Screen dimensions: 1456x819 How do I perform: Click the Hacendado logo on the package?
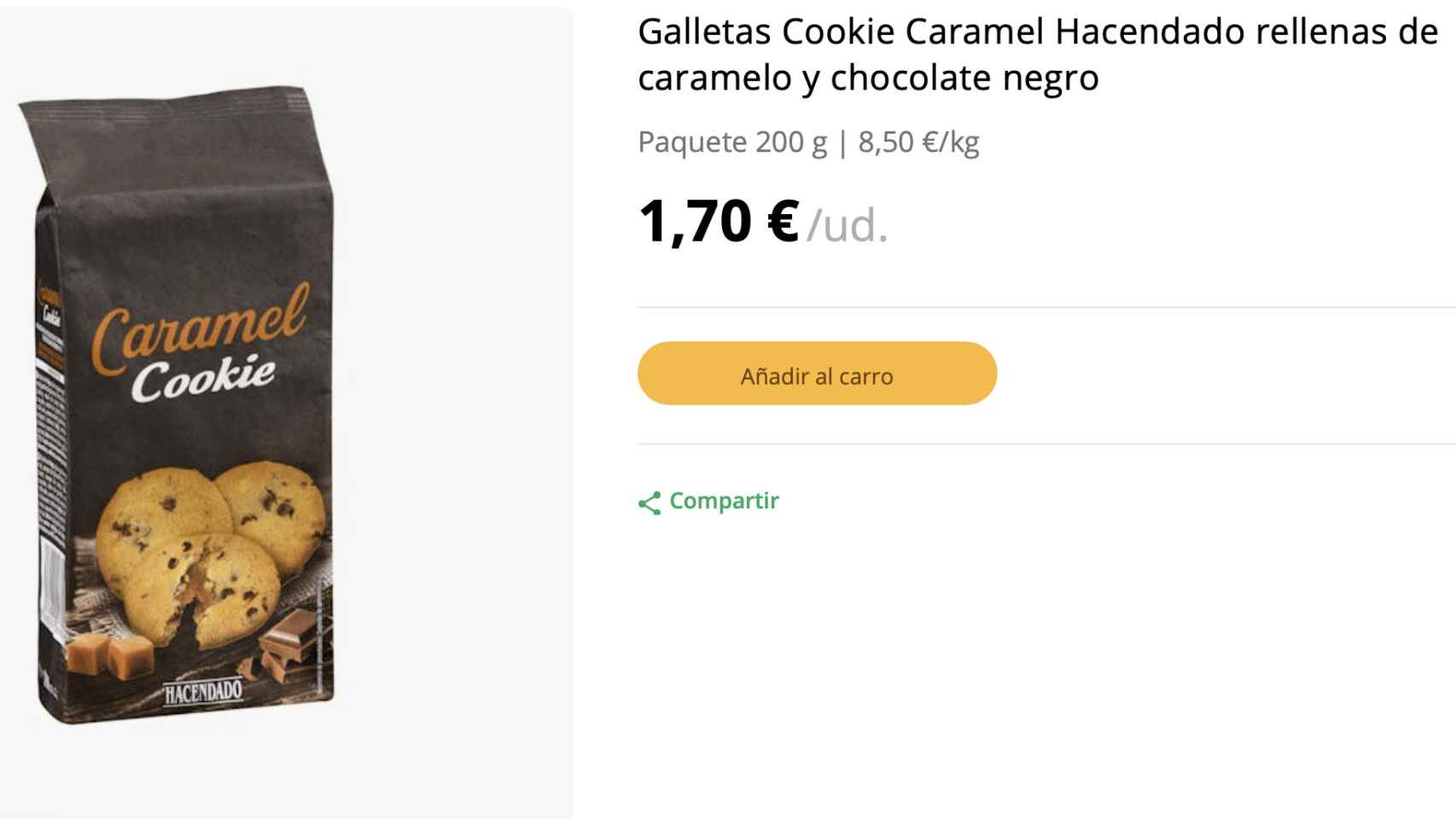pyautogui.click(x=203, y=692)
